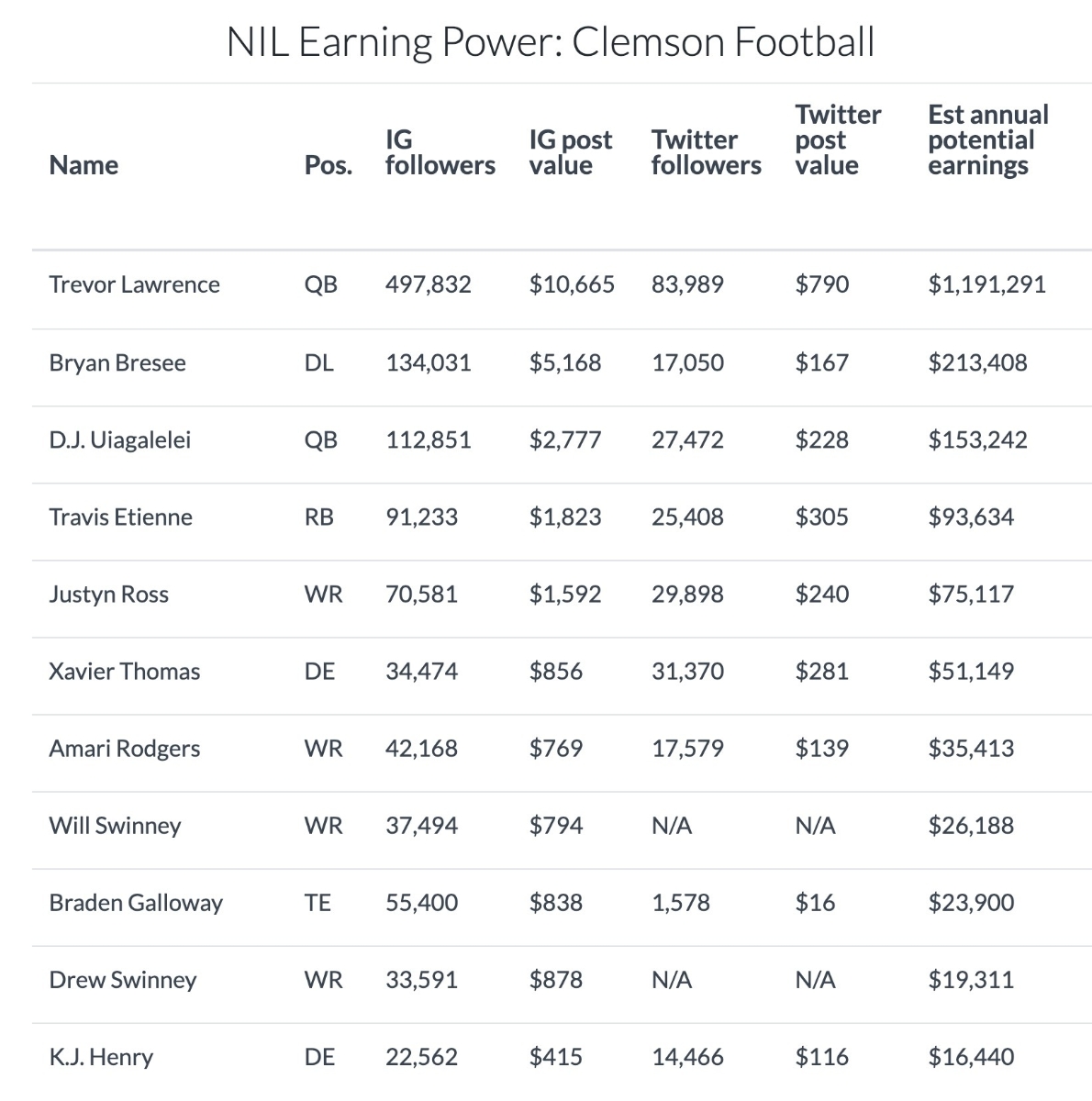The height and width of the screenshot is (1101, 1092).
Task: Click the $1,191,291 earnings value
Action: 986,284
